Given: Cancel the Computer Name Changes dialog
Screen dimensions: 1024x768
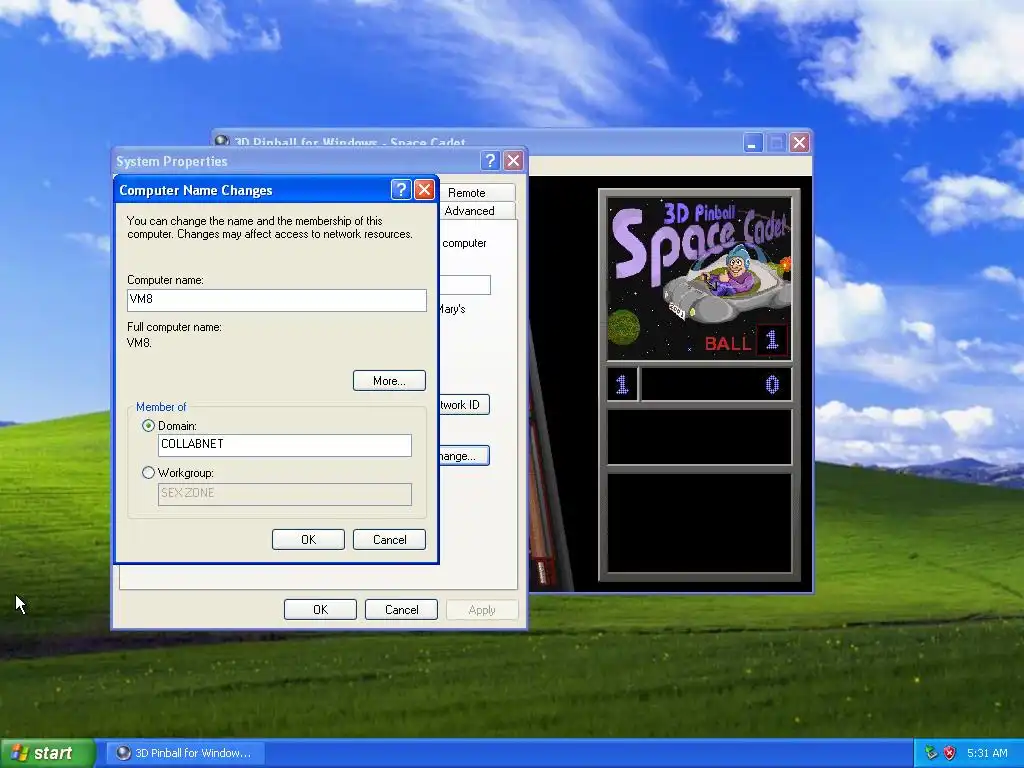Looking at the screenshot, I should pyautogui.click(x=389, y=539).
